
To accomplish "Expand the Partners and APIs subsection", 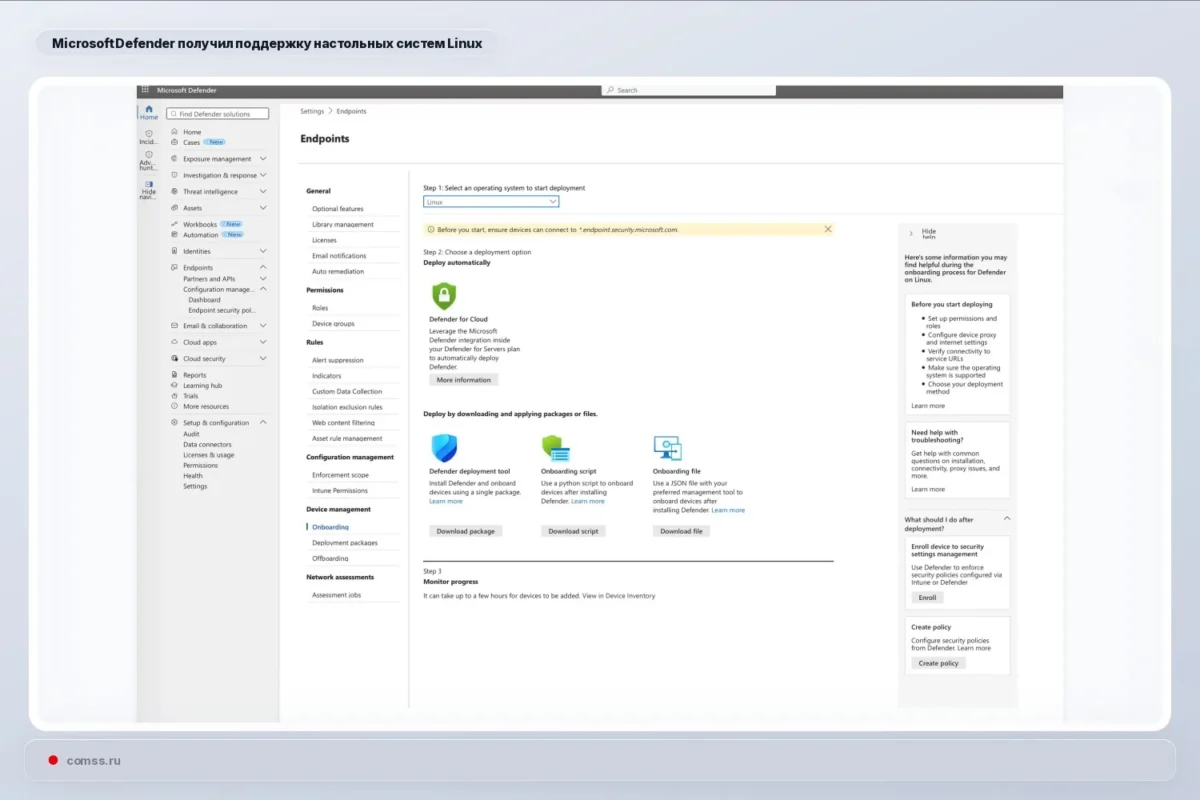I will point(263,279).
